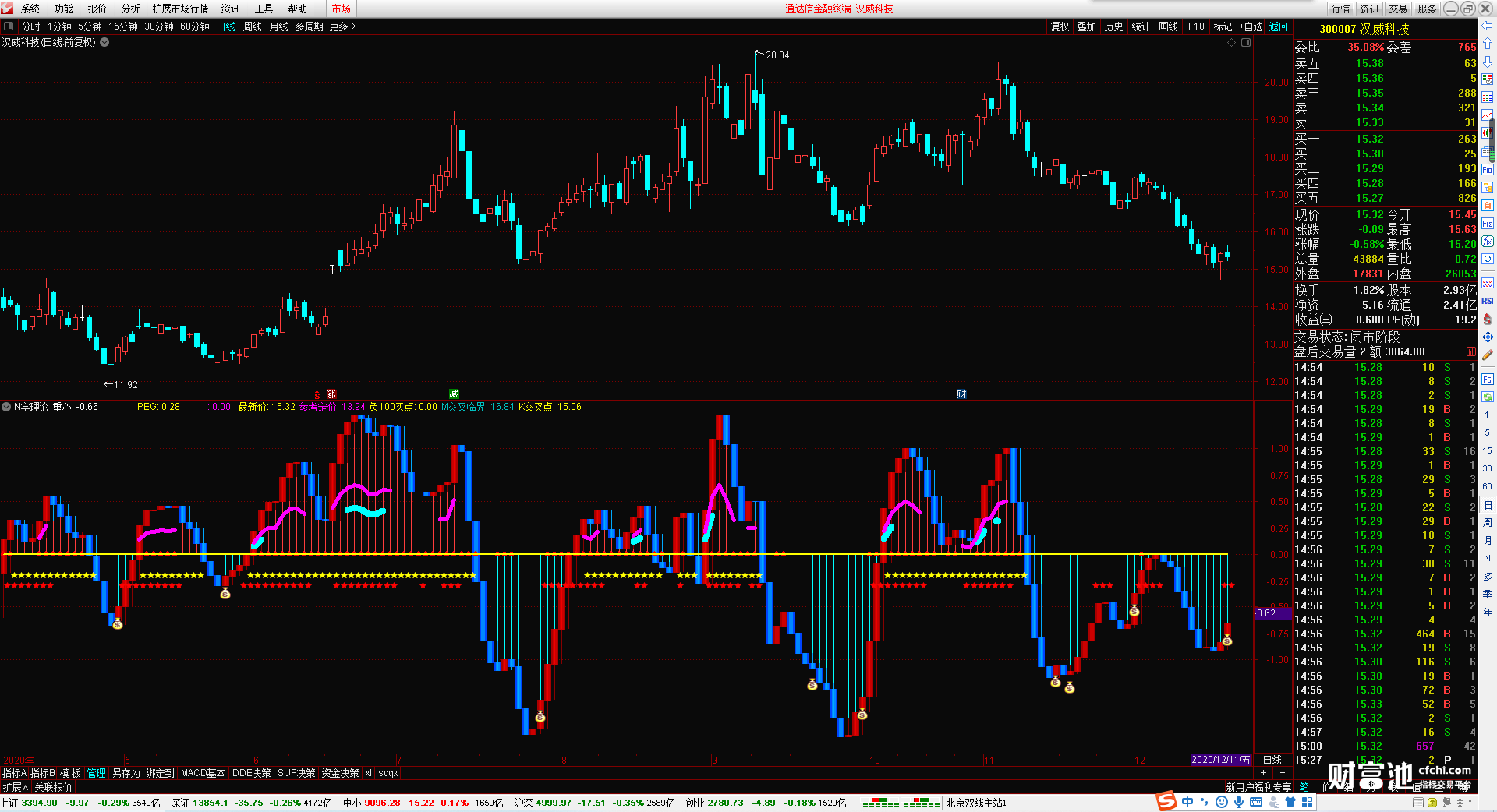Toggle the Sogou punctuation mode icon
The width and height of the screenshot is (1497, 812).
click(1205, 802)
